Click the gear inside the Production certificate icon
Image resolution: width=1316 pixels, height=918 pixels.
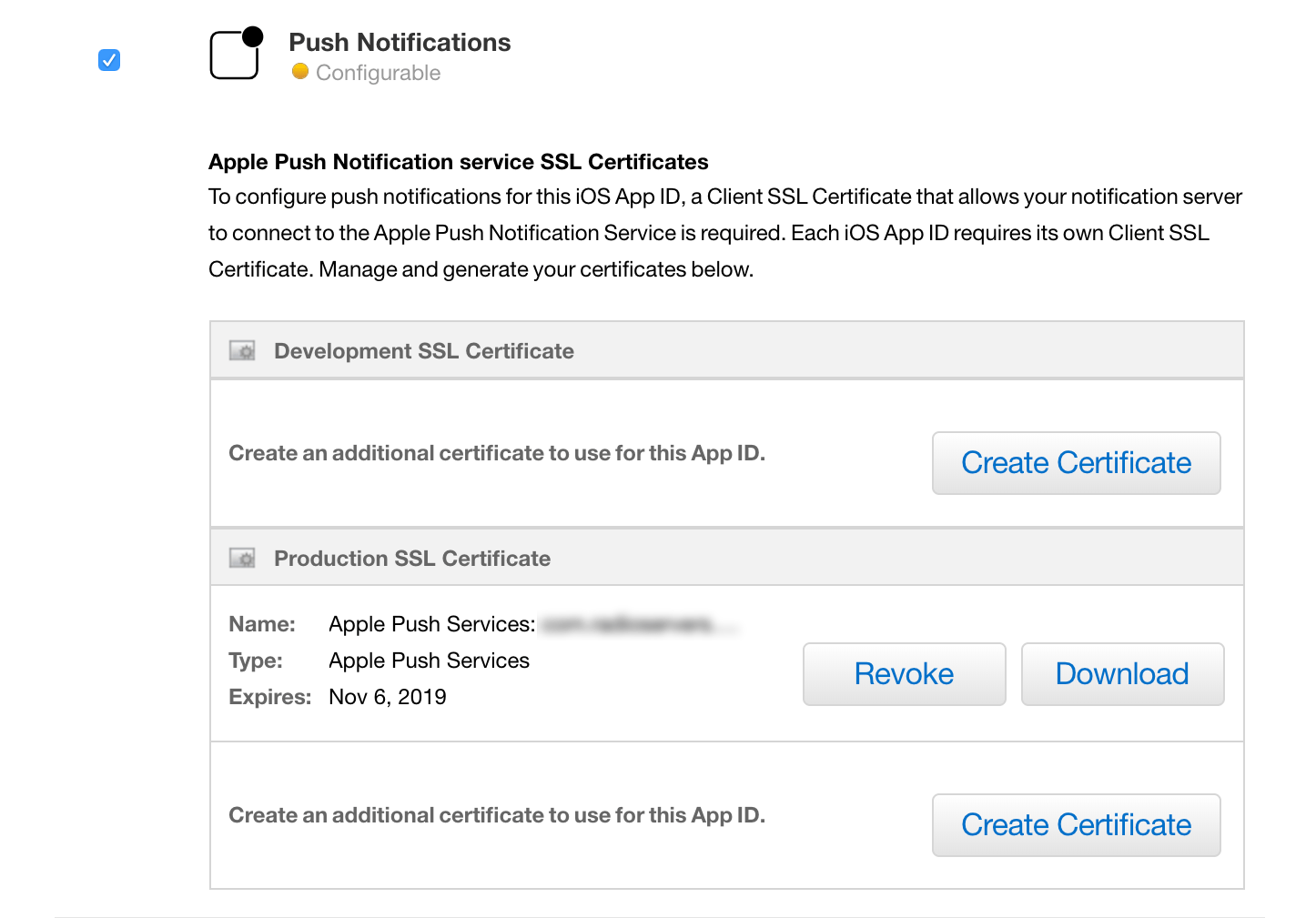[246, 560]
